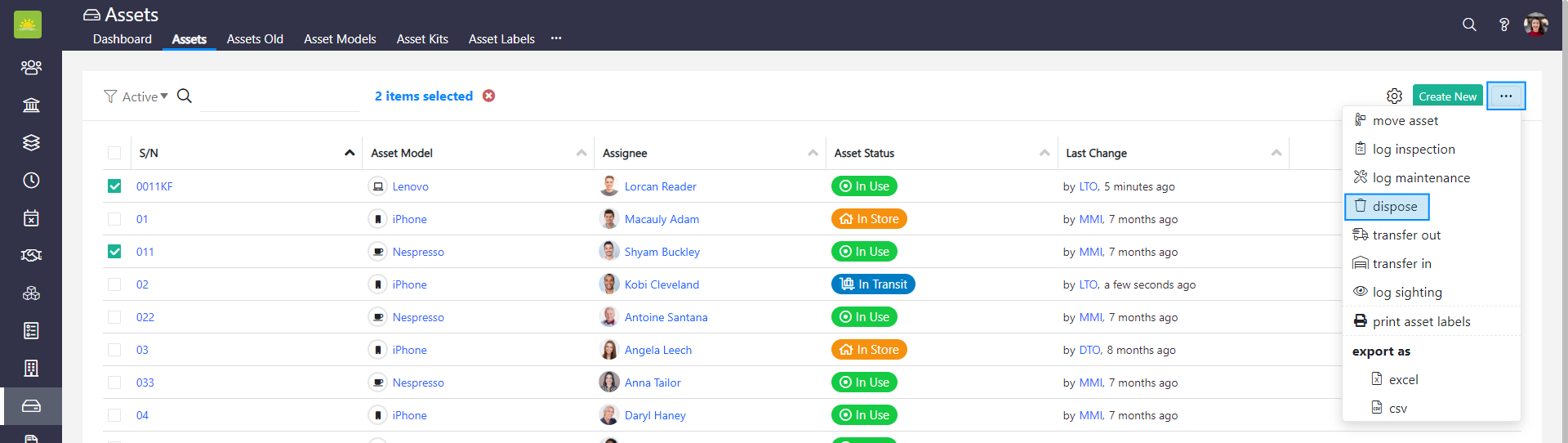Open the handshake icon in the sidebar
Viewport: 1568px width, 443px height.
(31, 255)
